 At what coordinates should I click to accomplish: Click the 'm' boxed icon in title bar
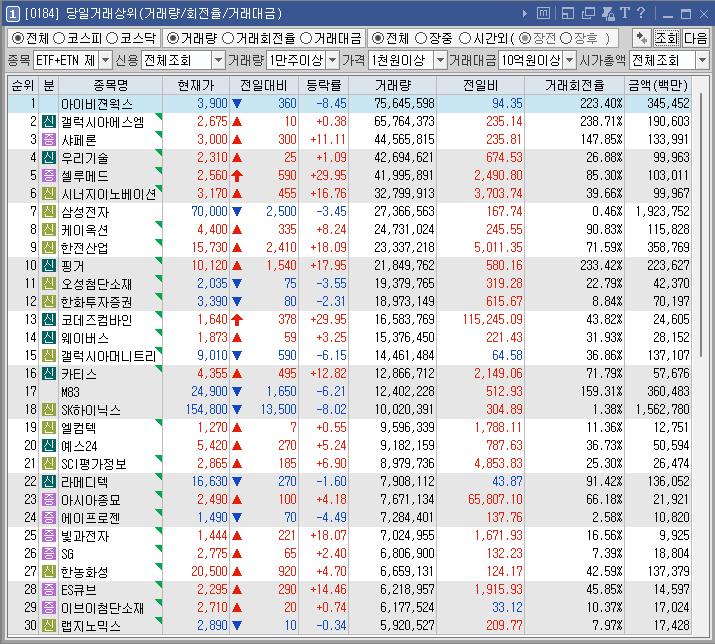point(543,13)
